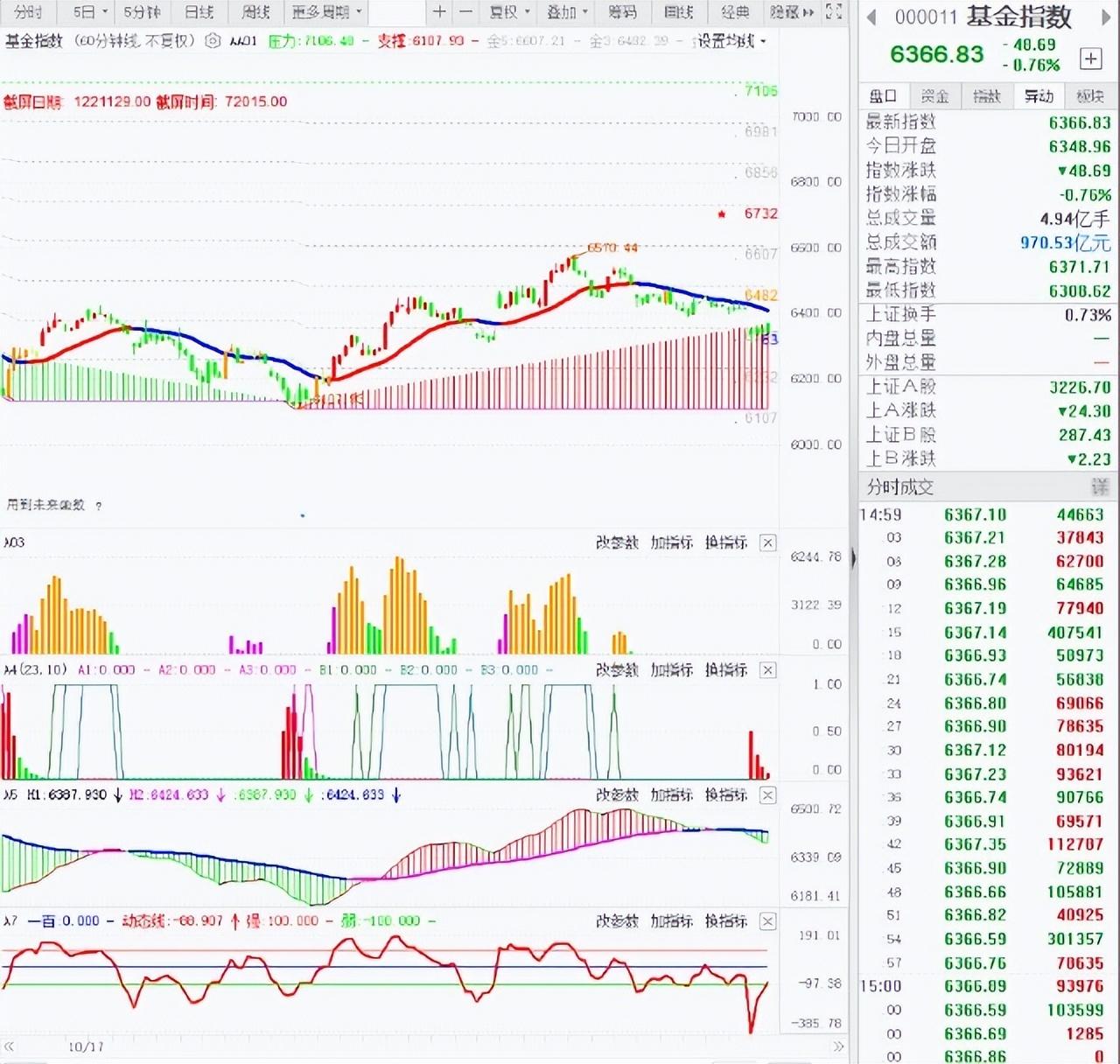Click 加指标 in the M4 panel
1120x1064 pixels.
[671, 670]
